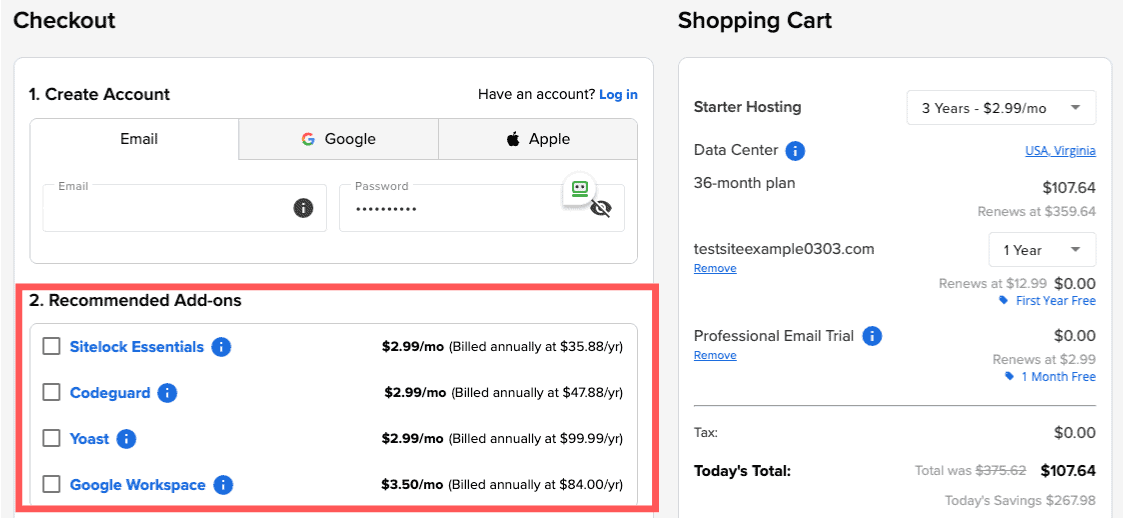Click the info icon next to Data Center
The width and height of the screenshot is (1124, 518).
[x=796, y=151]
